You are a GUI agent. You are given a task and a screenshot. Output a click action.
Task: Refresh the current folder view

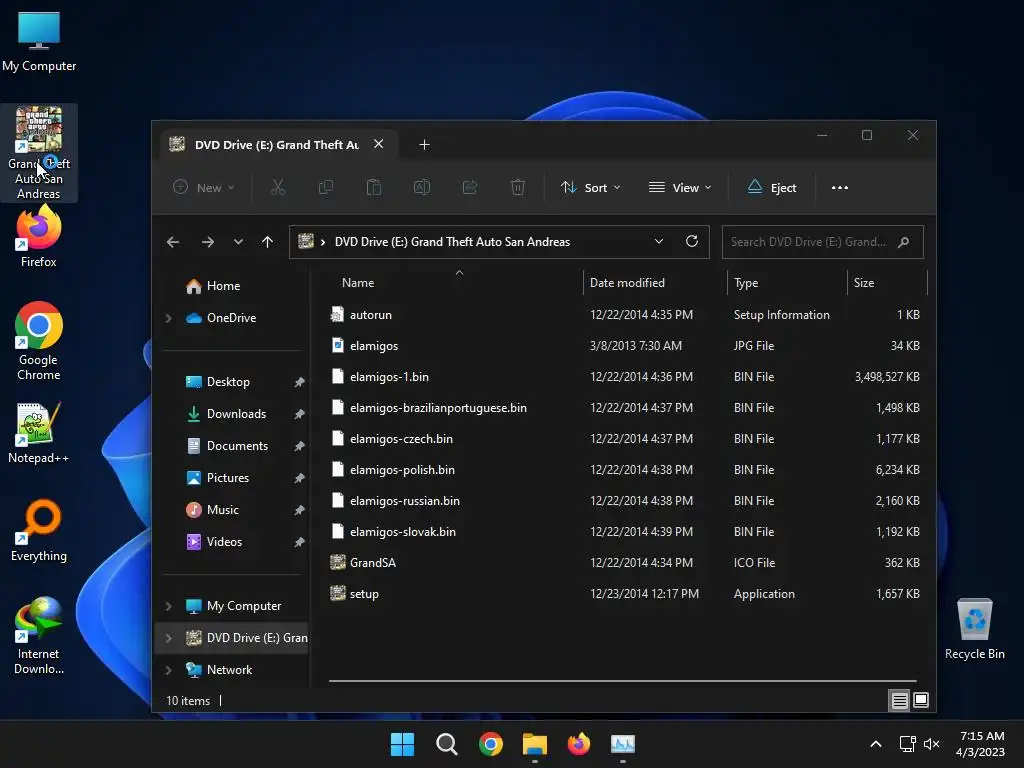coord(692,241)
